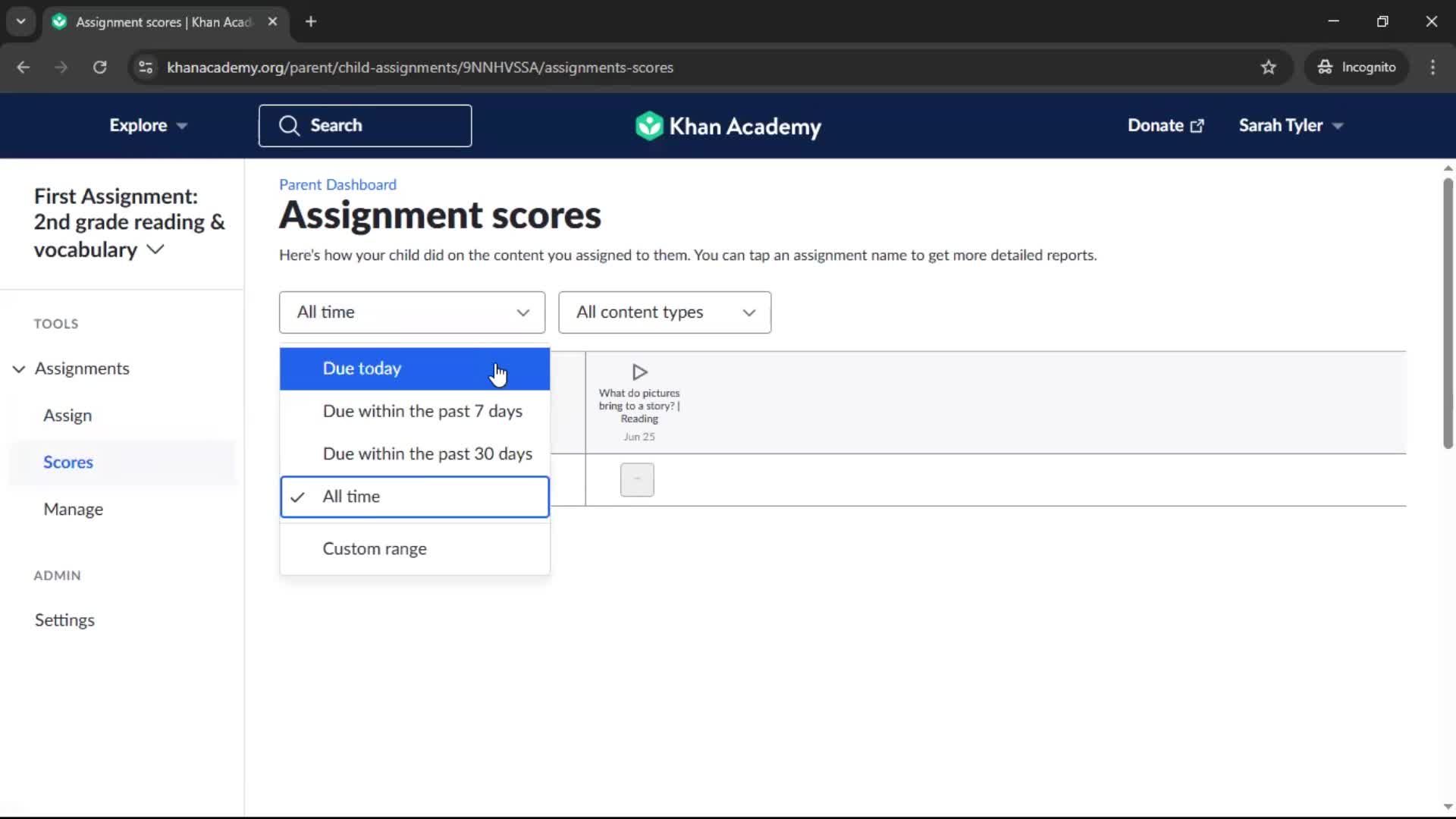This screenshot has width=1456, height=819.
Task: Open the Chrome three-dot menu
Action: pos(1432,67)
